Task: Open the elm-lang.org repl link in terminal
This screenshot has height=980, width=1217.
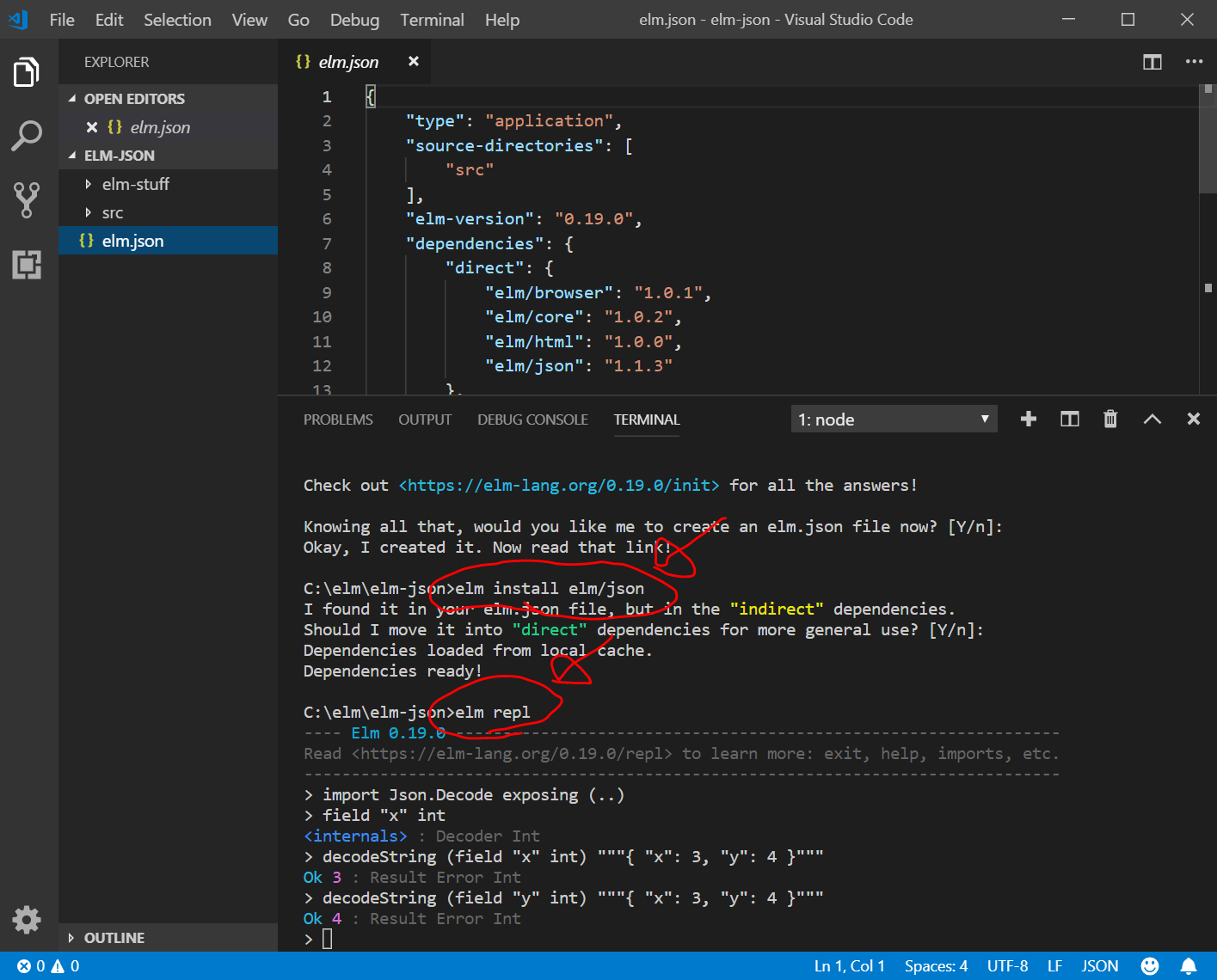Action: click(x=512, y=754)
